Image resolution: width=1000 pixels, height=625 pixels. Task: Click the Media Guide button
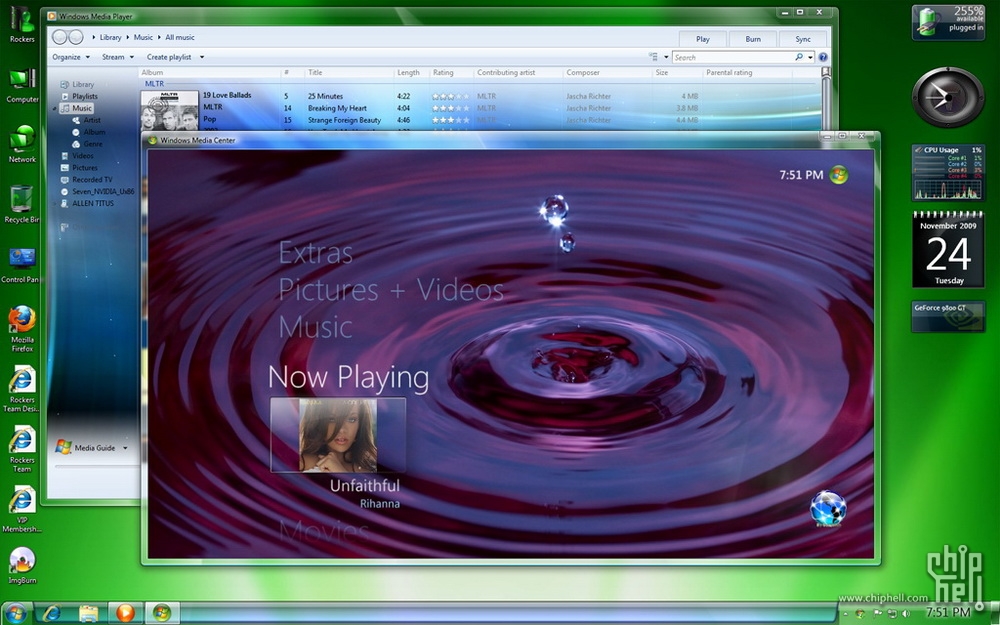point(85,447)
